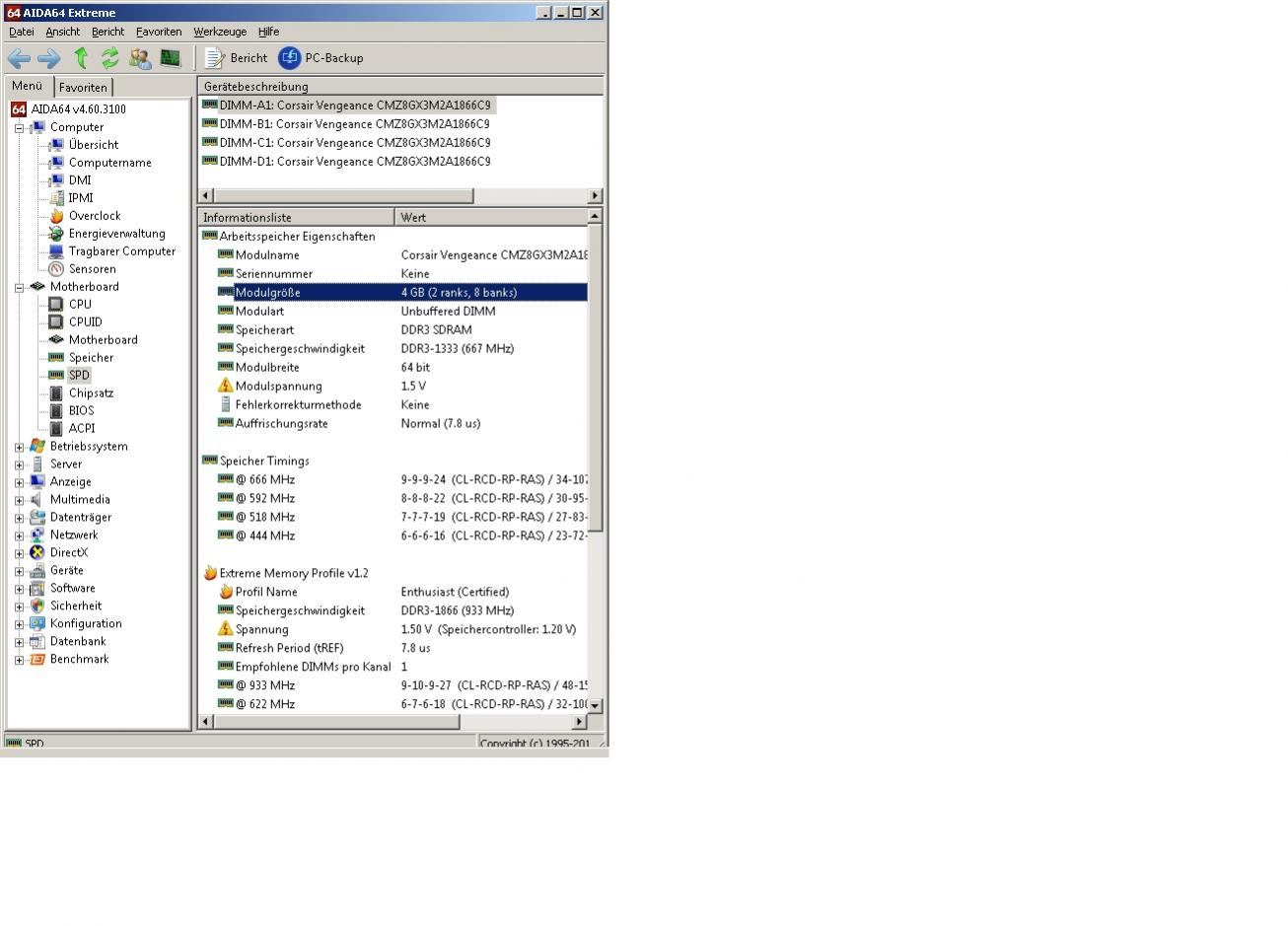Click the Wert column header

pos(491,217)
